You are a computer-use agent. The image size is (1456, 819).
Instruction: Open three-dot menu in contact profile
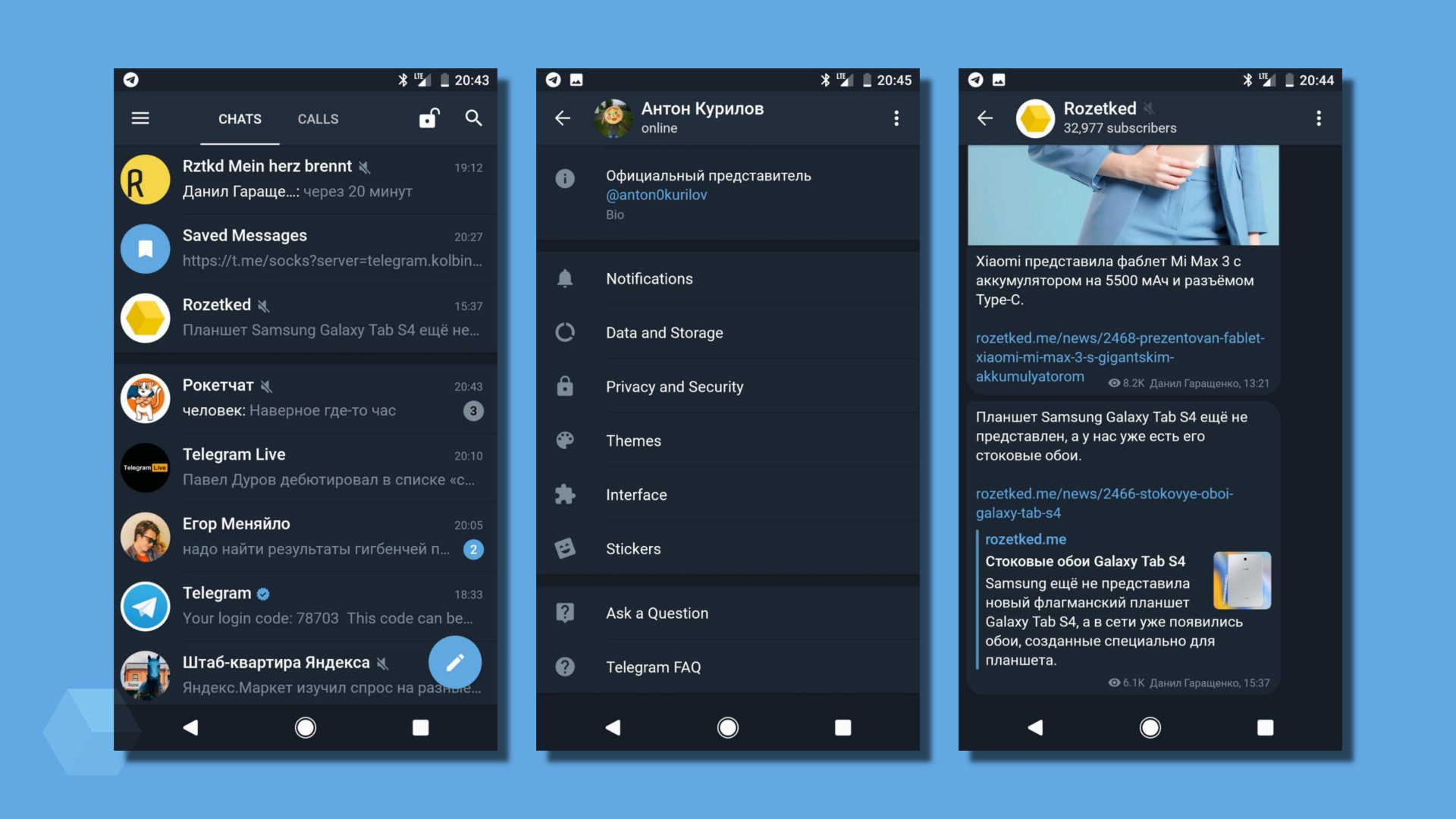click(897, 118)
